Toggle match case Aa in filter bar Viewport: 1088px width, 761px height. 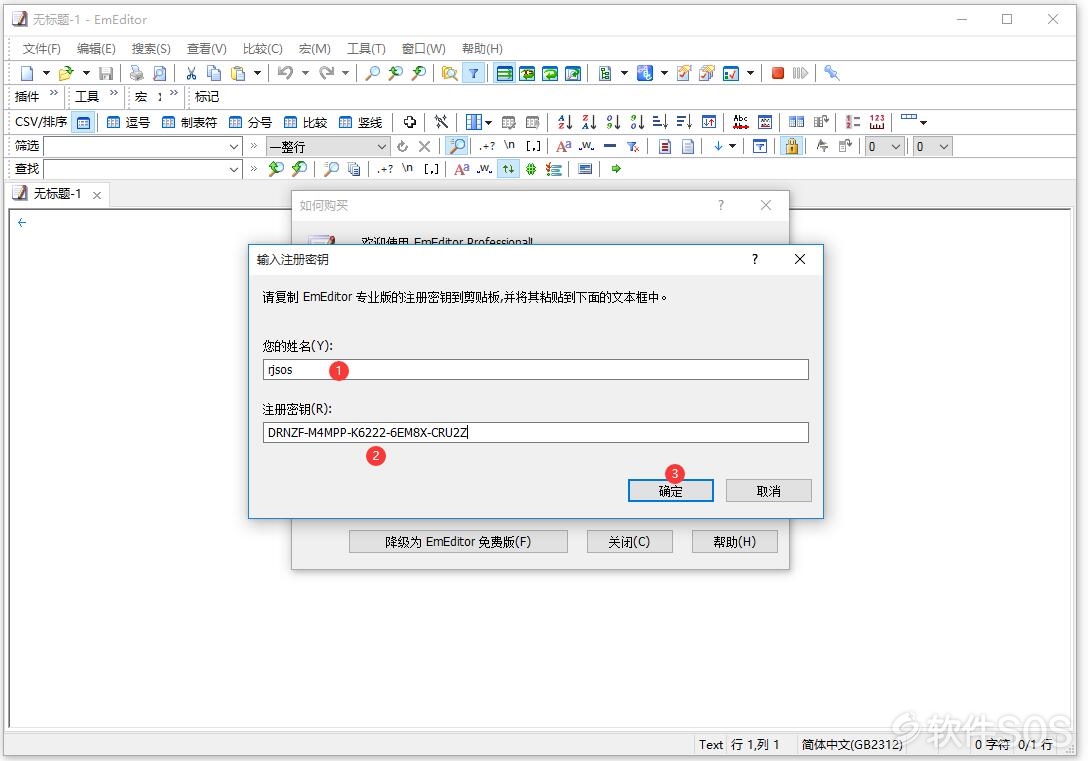pos(563,146)
